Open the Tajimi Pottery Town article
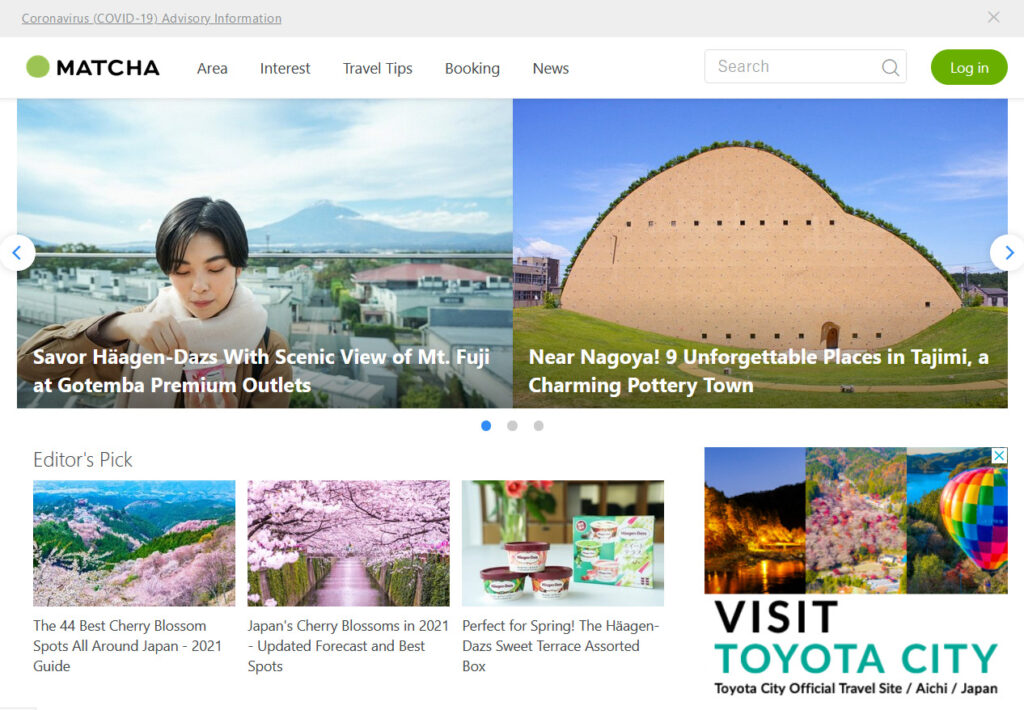Image resolution: width=1024 pixels, height=710 pixels. (760, 253)
